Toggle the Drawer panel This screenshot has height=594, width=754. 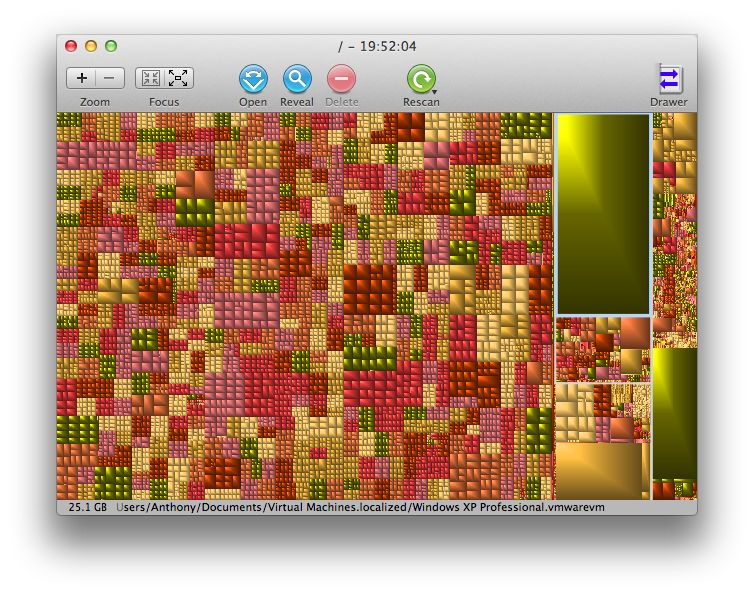(669, 79)
